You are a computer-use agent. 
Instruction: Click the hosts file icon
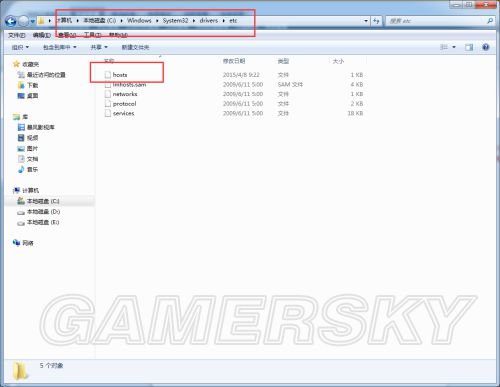[x=108, y=75]
